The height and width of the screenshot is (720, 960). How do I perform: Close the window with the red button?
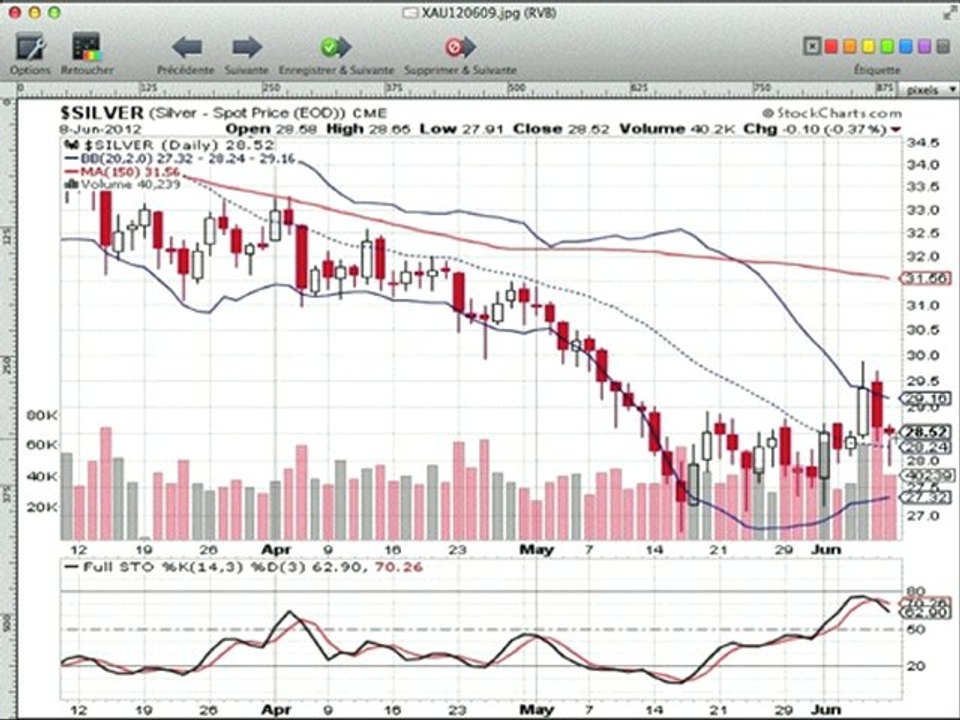coord(15,12)
